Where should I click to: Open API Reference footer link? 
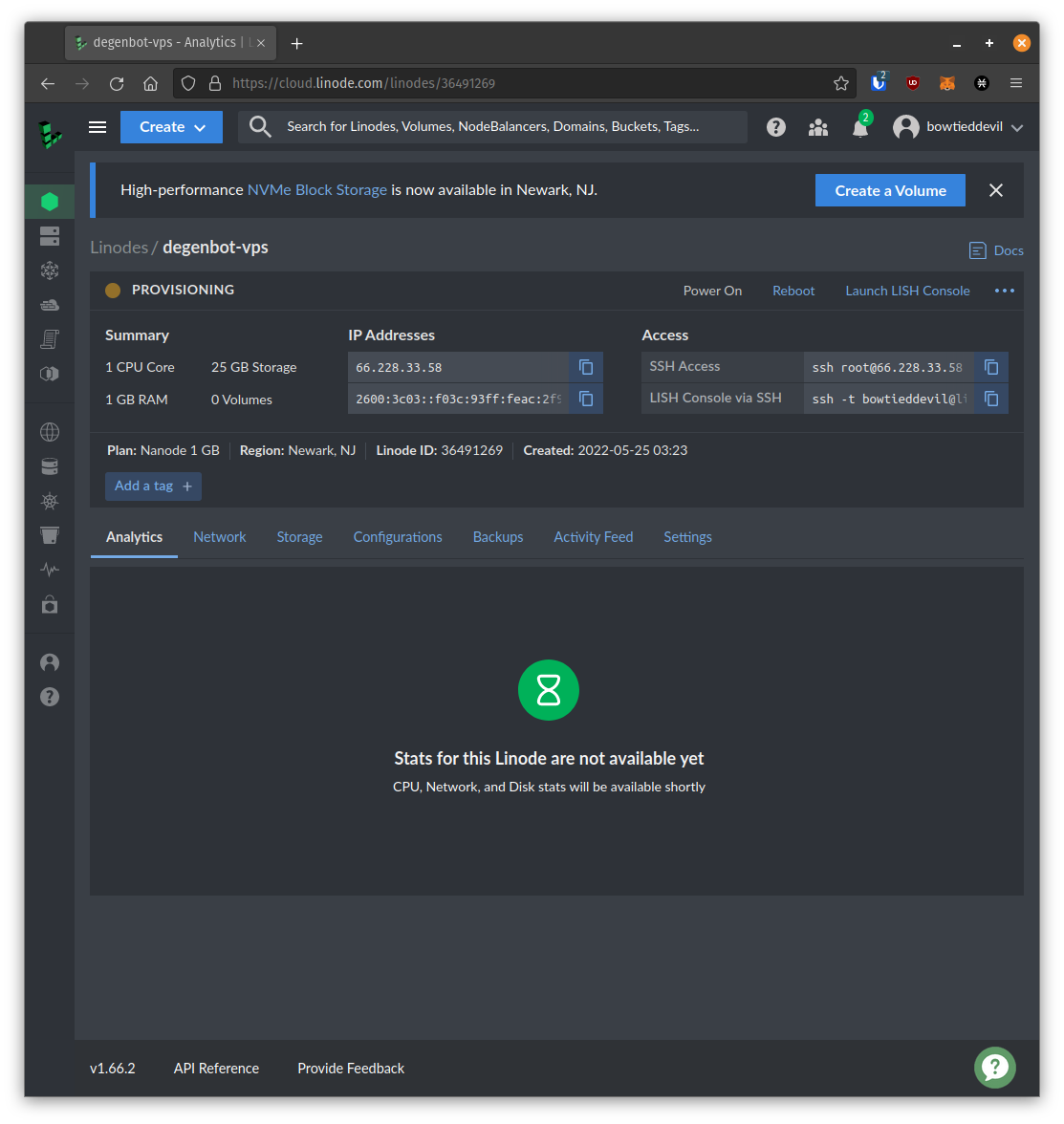point(216,1069)
